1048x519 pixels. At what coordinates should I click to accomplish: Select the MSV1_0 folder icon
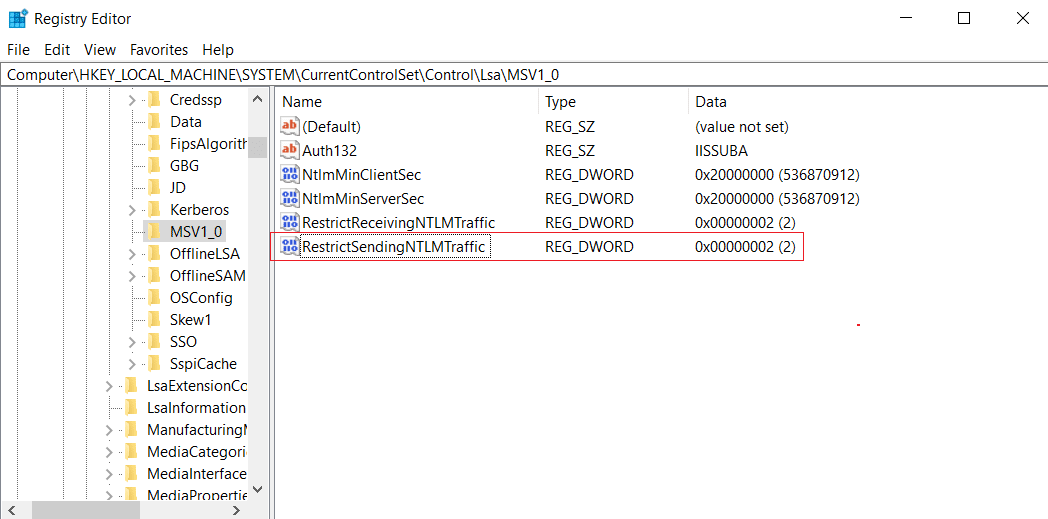[154, 231]
